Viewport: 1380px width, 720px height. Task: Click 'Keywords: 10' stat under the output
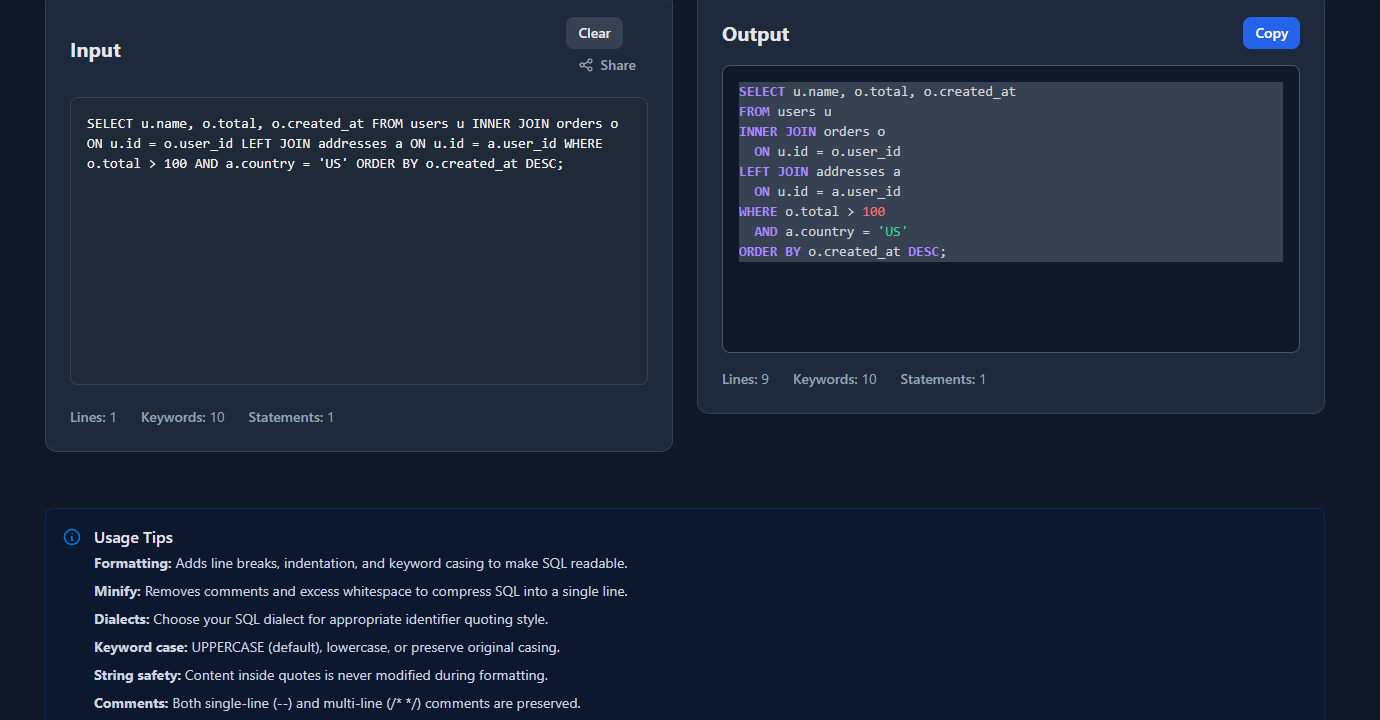point(835,379)
